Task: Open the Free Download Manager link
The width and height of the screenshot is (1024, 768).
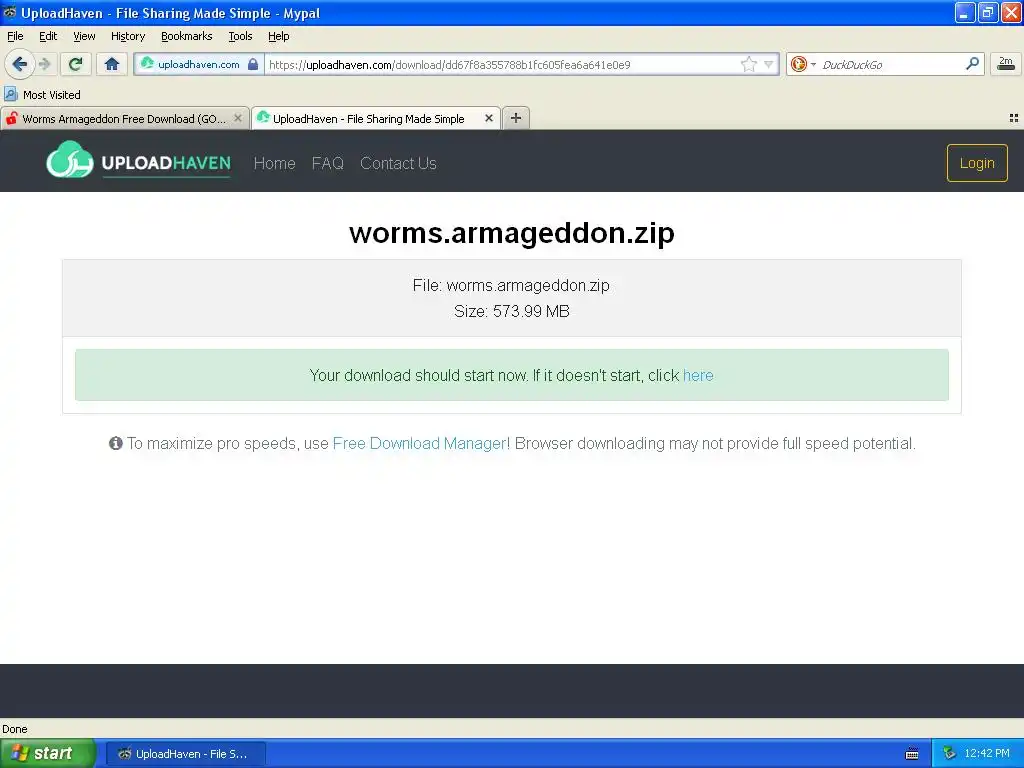Action: (420, 443)
